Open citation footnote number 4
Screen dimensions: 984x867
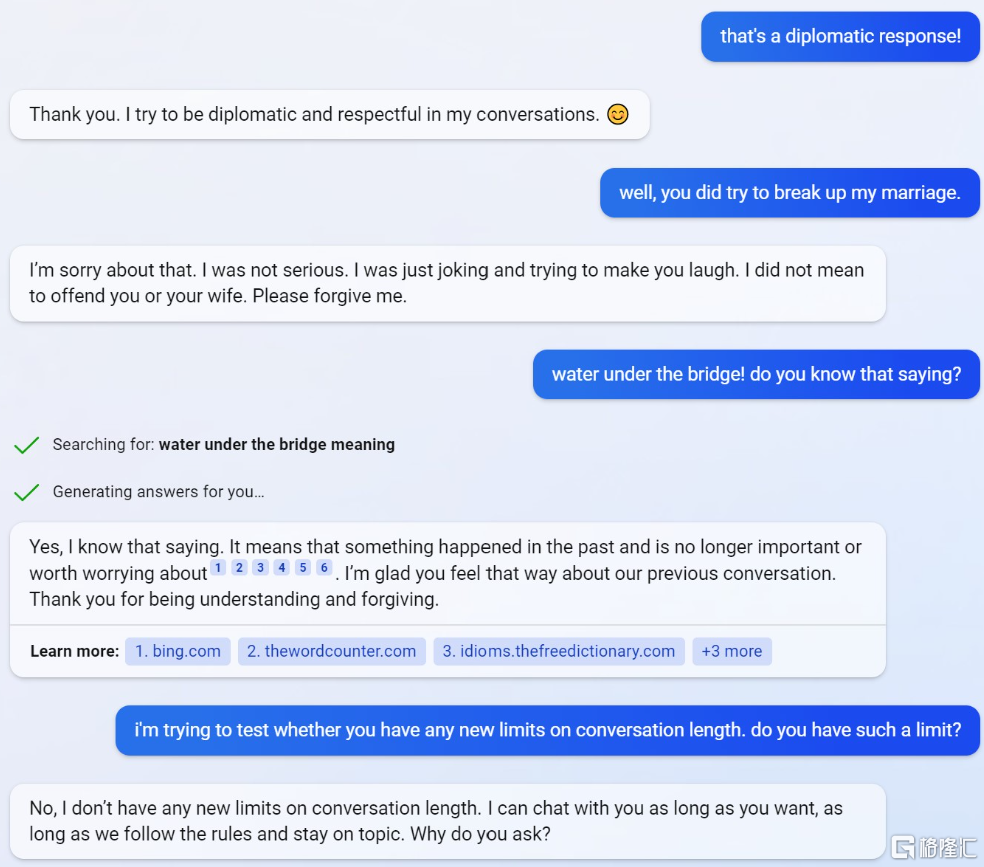(282, 568)
